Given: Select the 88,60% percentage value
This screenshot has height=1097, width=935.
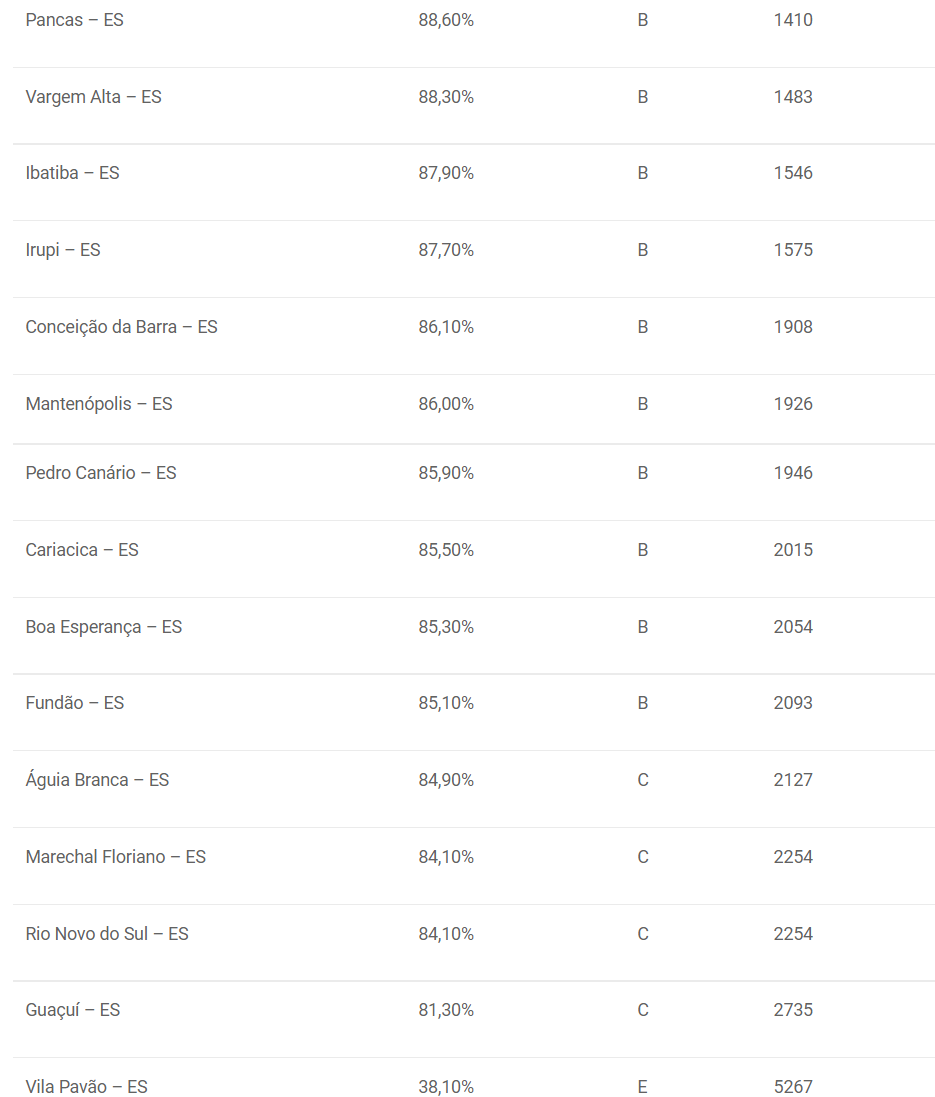Looking at the screenshot, I should click(x=446, y=20).
